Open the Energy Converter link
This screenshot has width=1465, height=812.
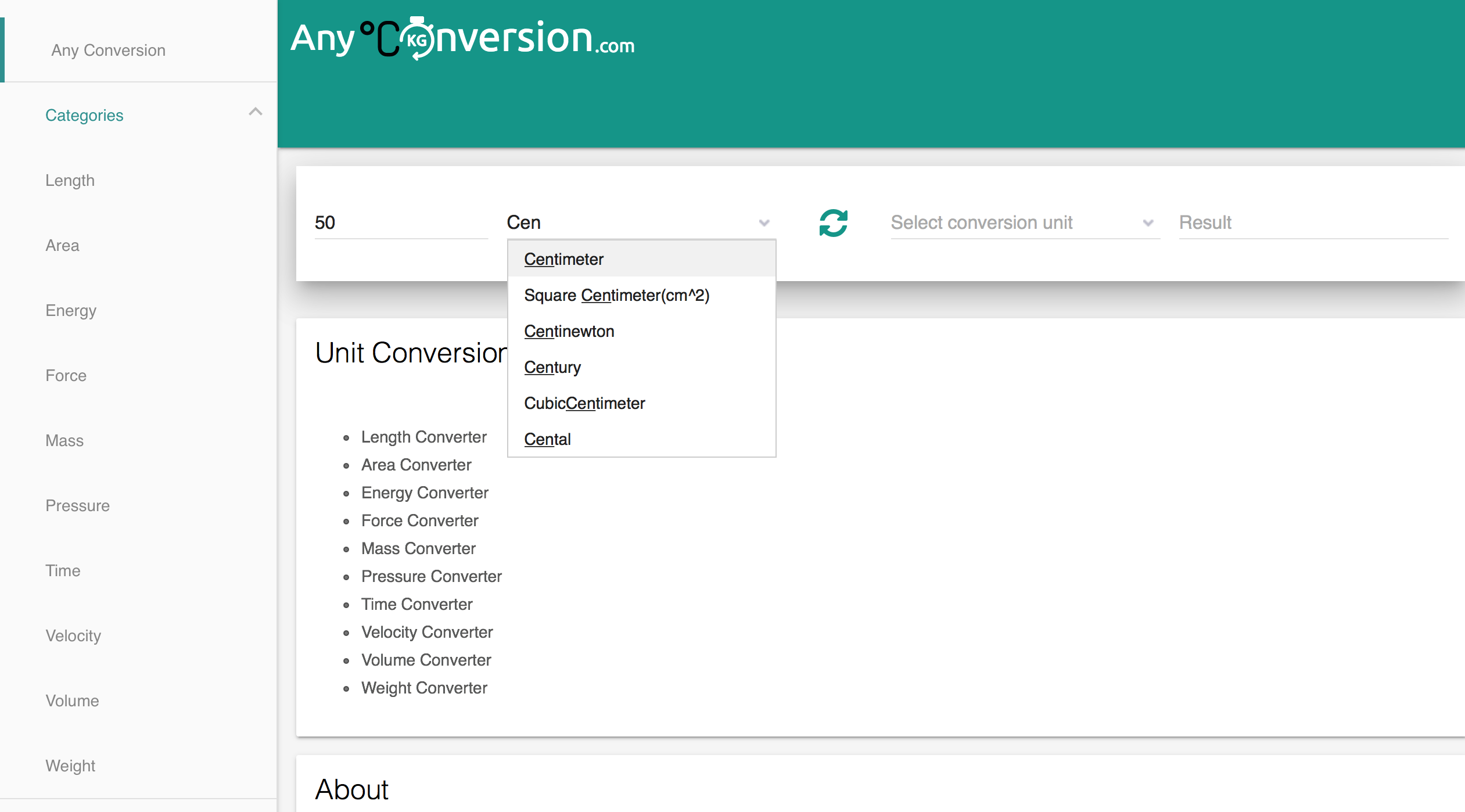(x=425, y=493)
